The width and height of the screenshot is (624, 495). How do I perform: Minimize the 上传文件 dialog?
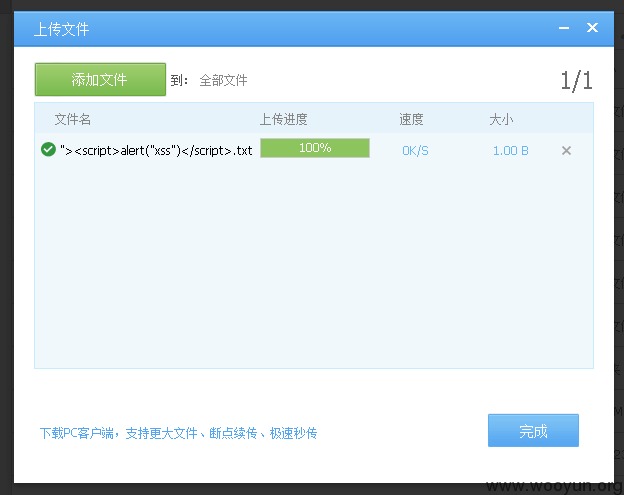coord(564,28)
